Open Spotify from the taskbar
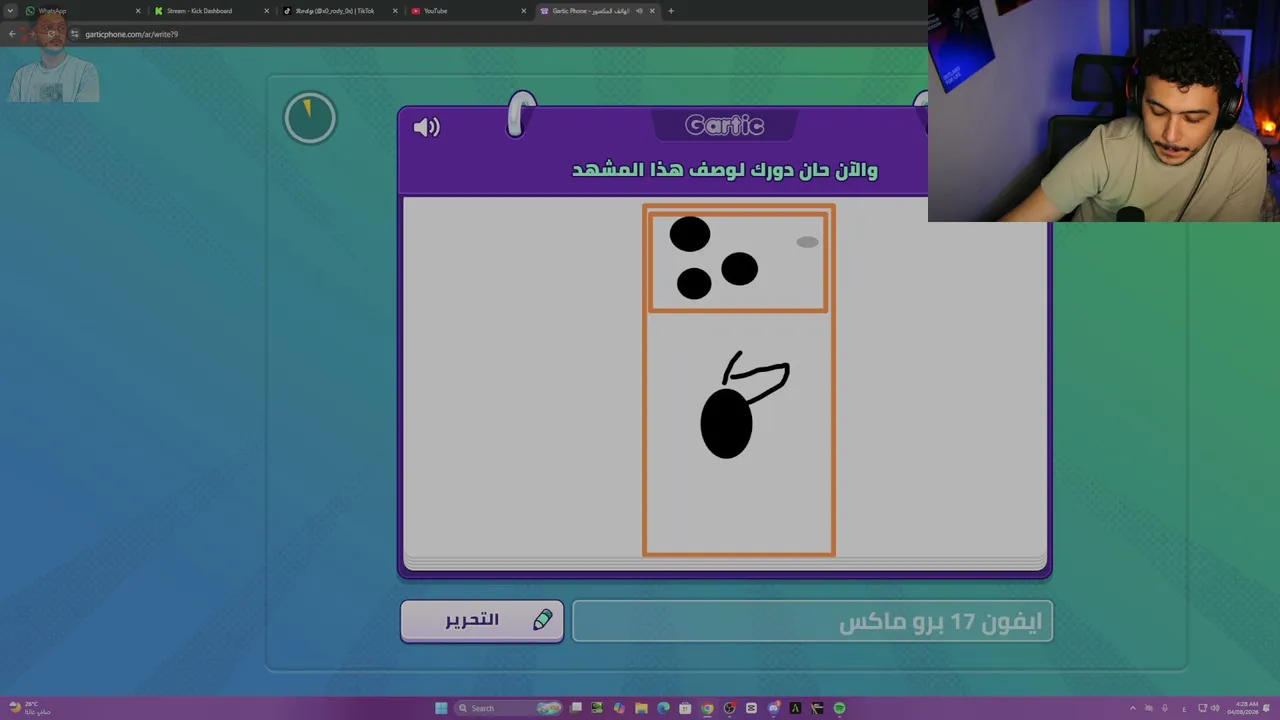1280x720 pixels. 839,708
